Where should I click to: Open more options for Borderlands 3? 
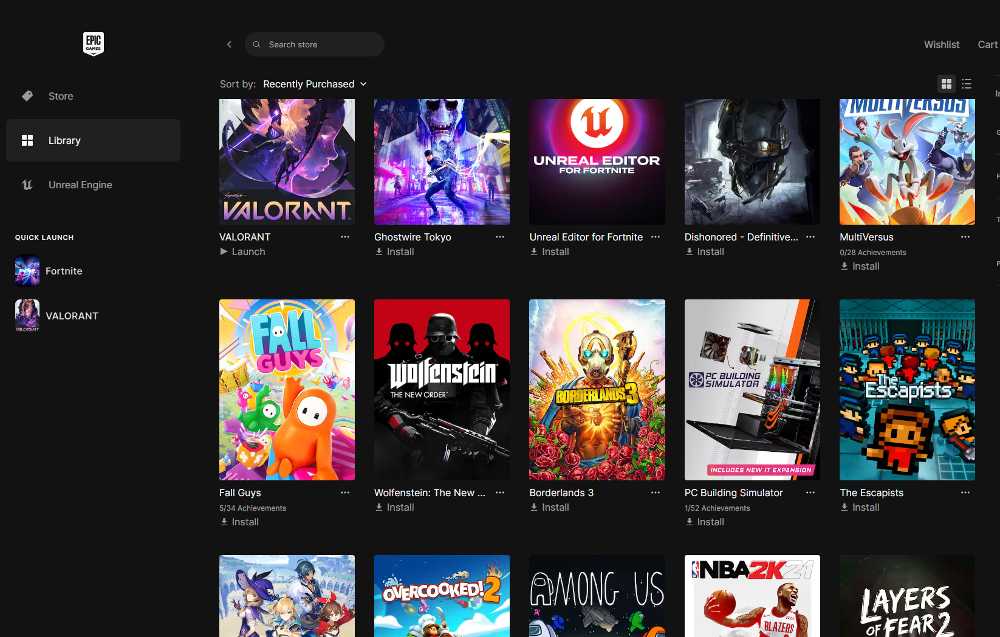click(655, 493)
